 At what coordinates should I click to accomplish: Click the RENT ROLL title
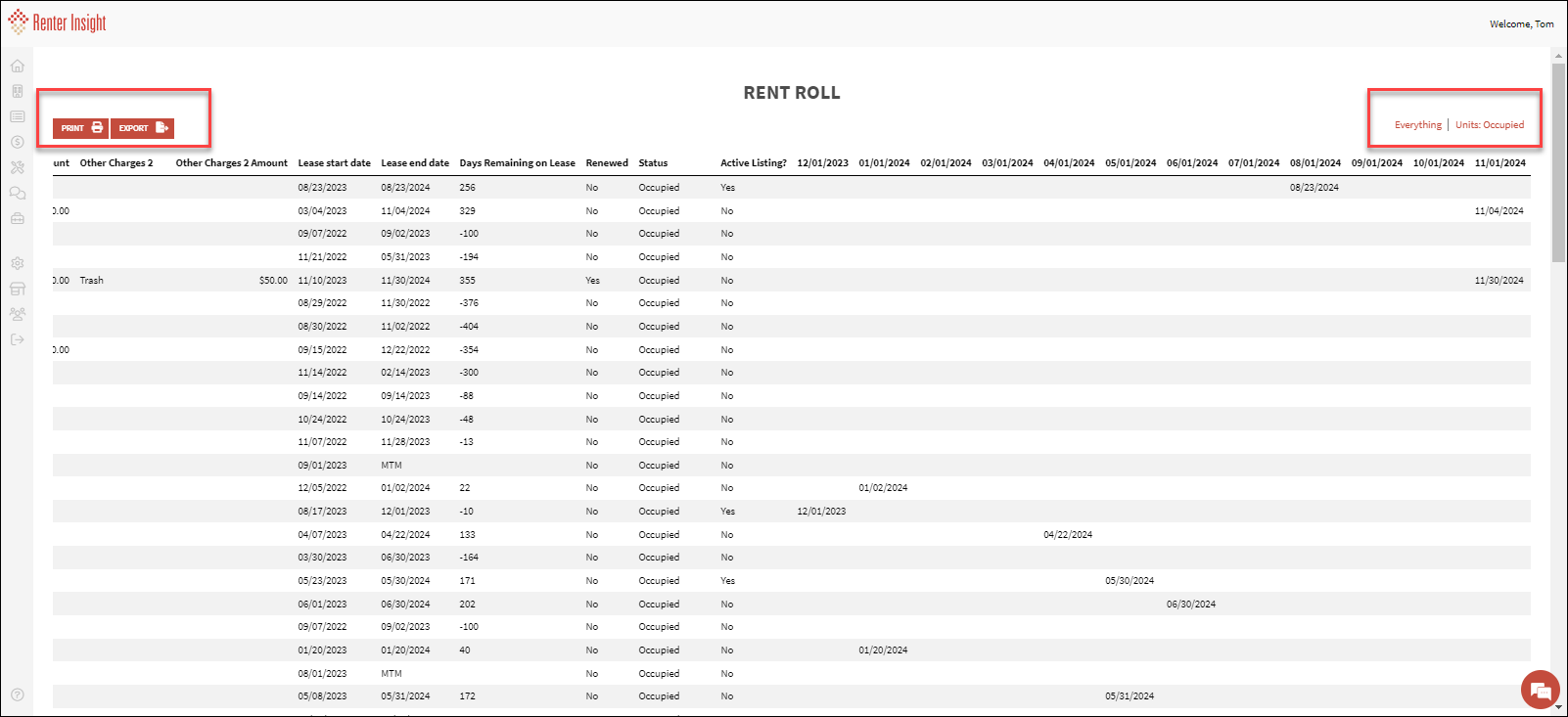(x=792, y=93)
